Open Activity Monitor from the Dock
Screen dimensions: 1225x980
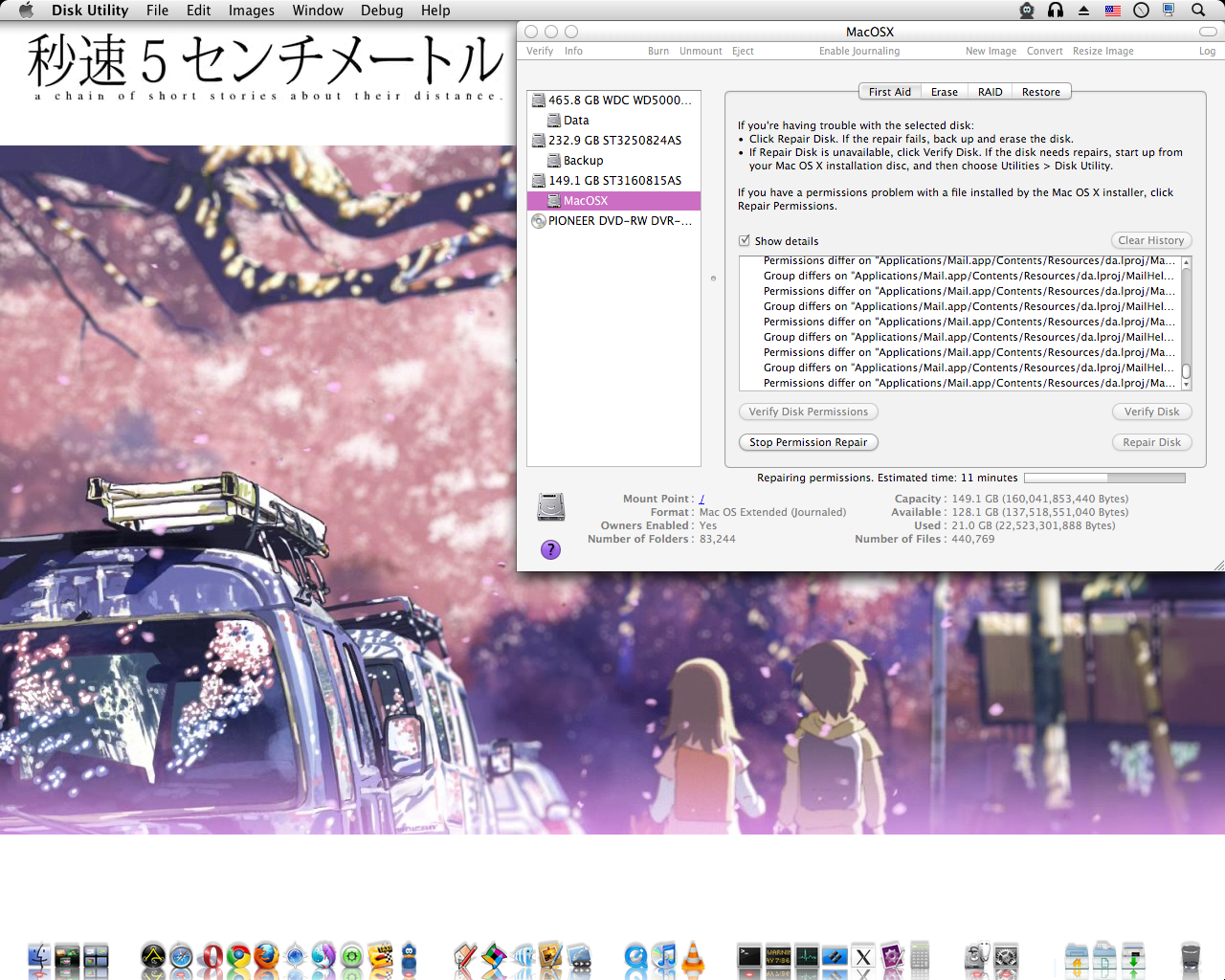(x=807, y=956)
